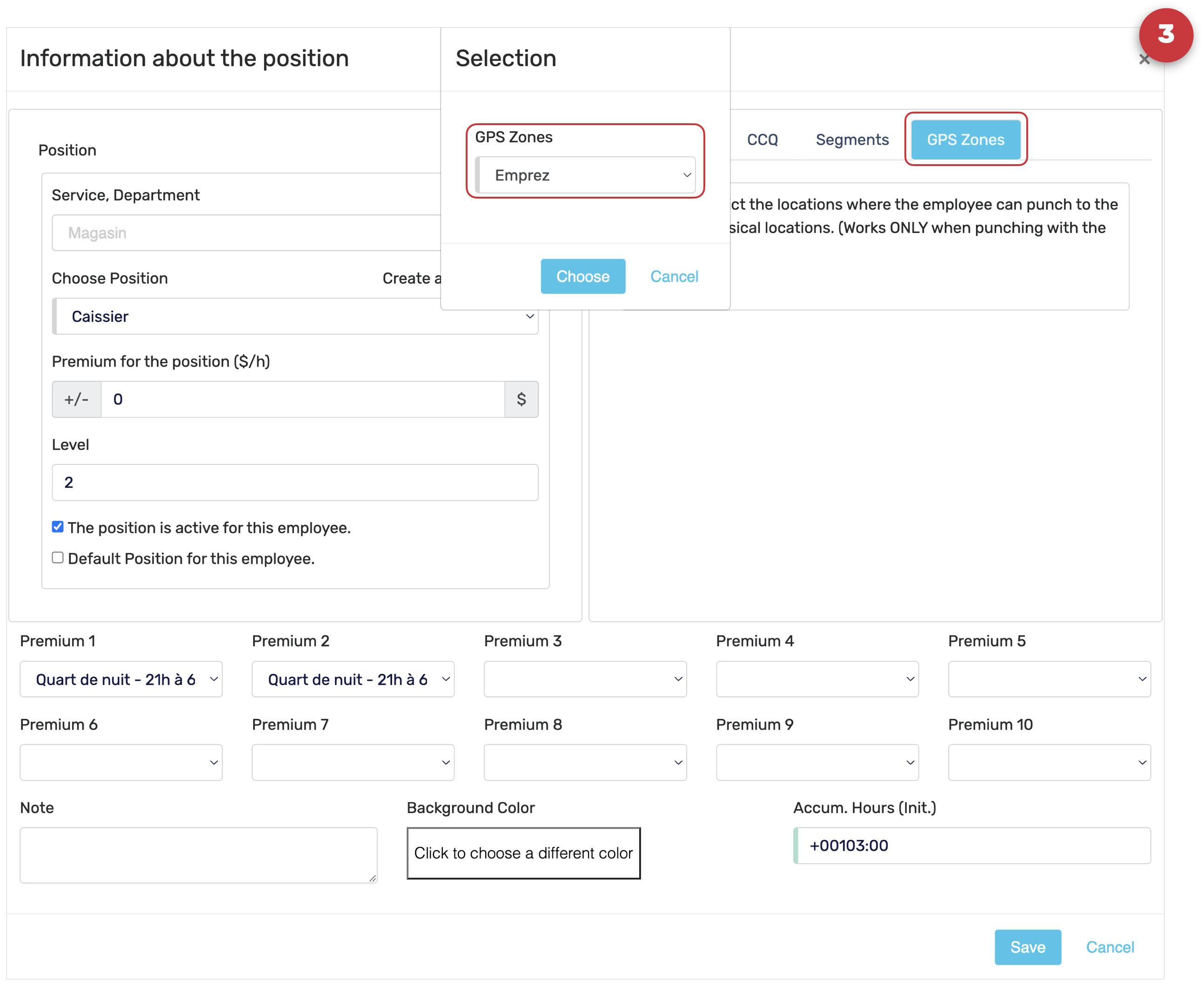This screenshot has width=1204, height=986.
Task: Click to choose a different background color
Action: (x=523, y=853)
